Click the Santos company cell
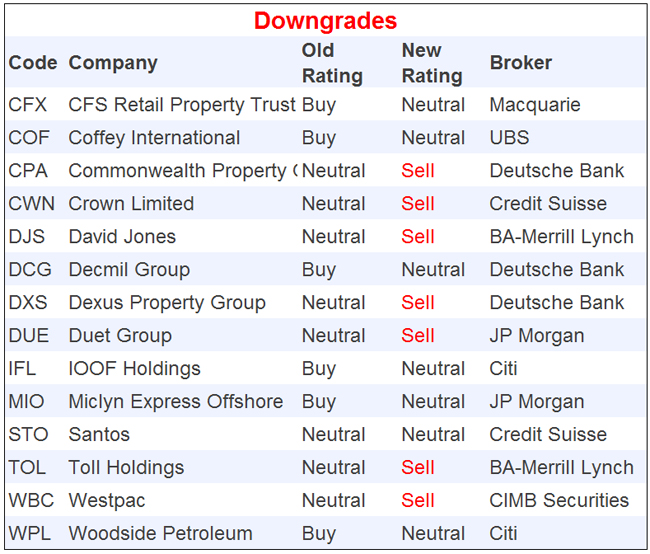 (99, 435)
